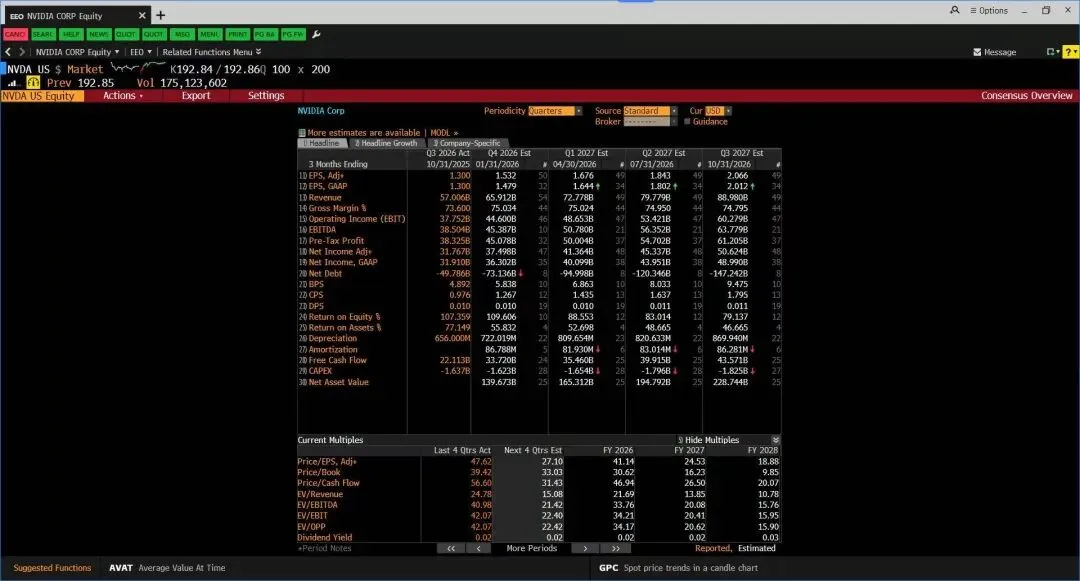Open the yellow help question-mark icon
This screenshot has height=581, width=1080.
tap(1070, 52)
